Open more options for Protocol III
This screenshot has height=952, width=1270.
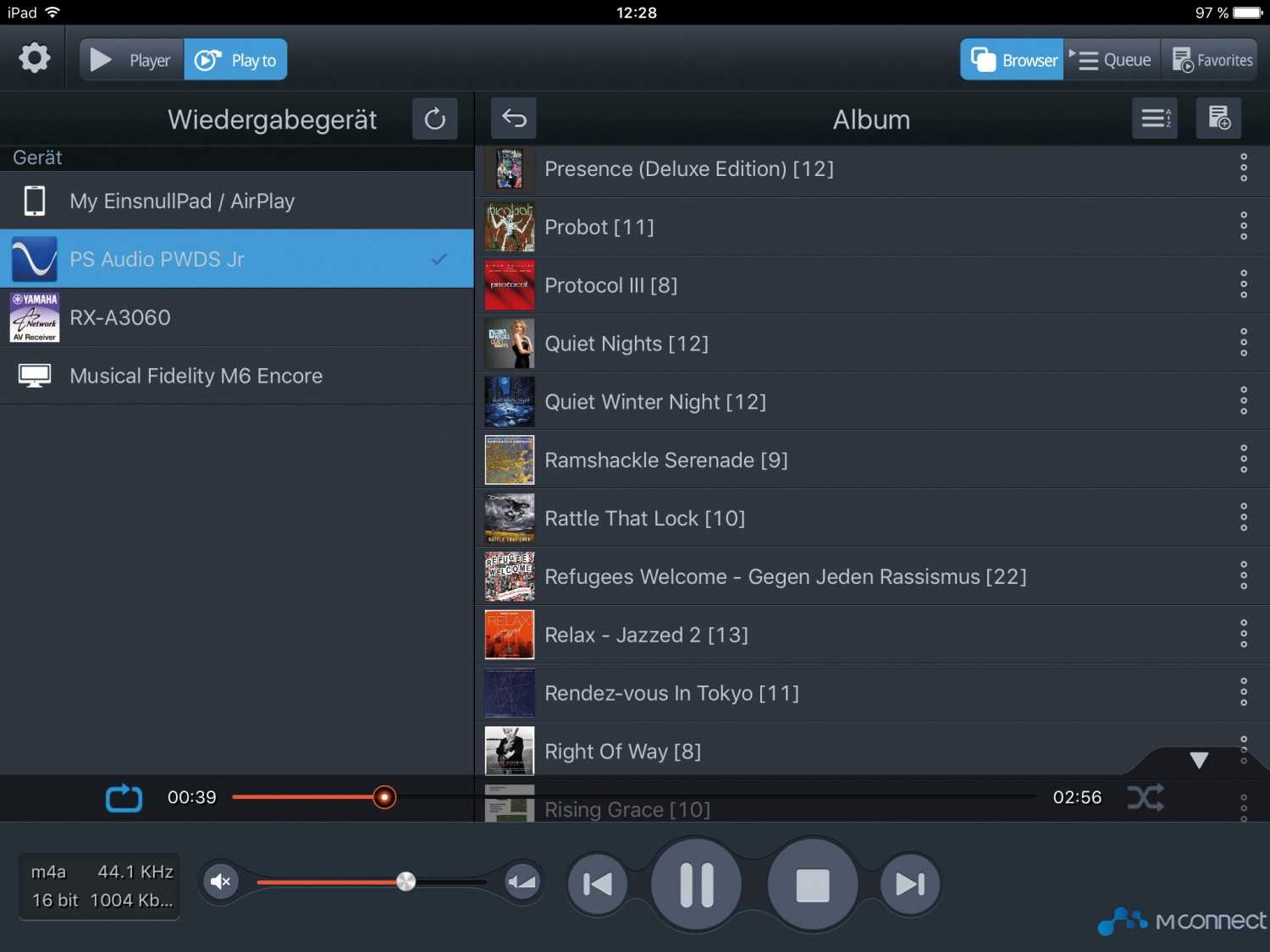1243,284
